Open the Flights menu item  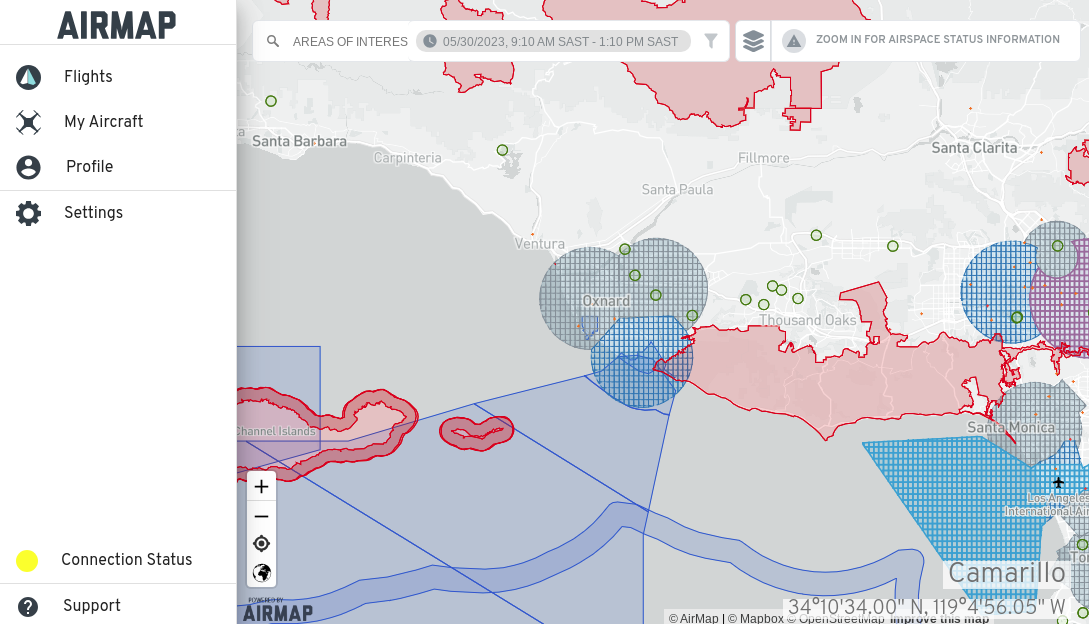click(88, 77)
